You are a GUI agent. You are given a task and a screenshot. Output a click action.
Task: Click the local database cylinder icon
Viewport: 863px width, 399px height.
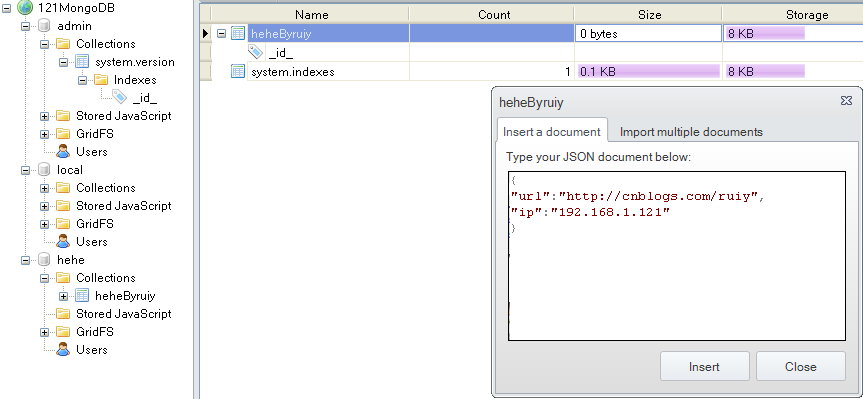tap(44, 170)
